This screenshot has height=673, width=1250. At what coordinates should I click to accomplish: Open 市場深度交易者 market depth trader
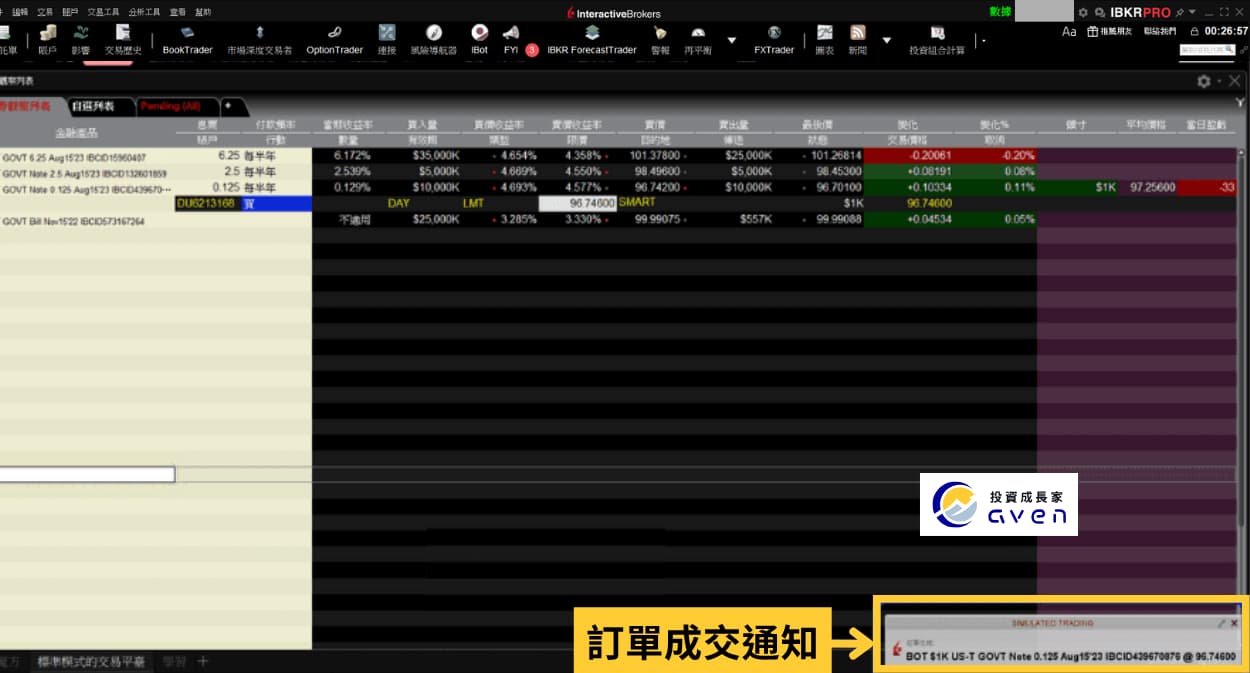coord(260,39)
